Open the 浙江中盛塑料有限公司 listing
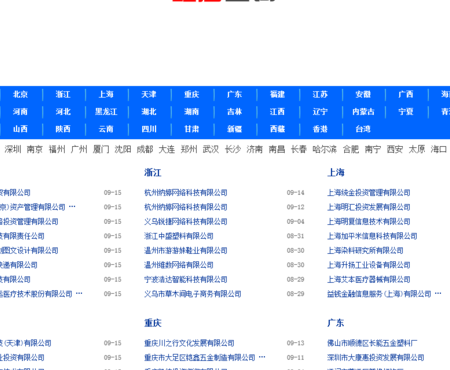The image size is (450, 370). point(179,236)
